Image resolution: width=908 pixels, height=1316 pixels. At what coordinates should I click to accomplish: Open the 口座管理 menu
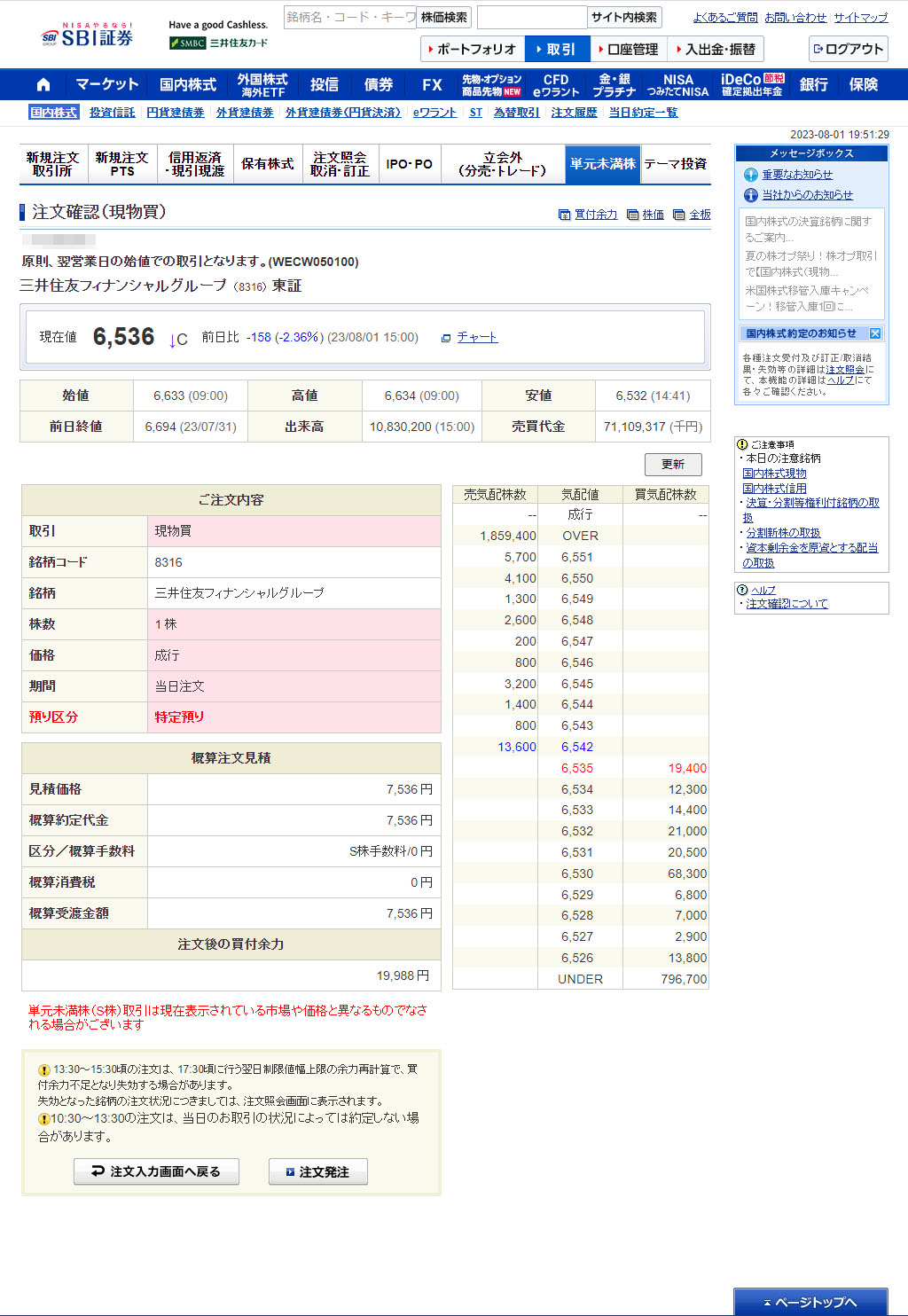pyautogui.click(x=628, y=50)
